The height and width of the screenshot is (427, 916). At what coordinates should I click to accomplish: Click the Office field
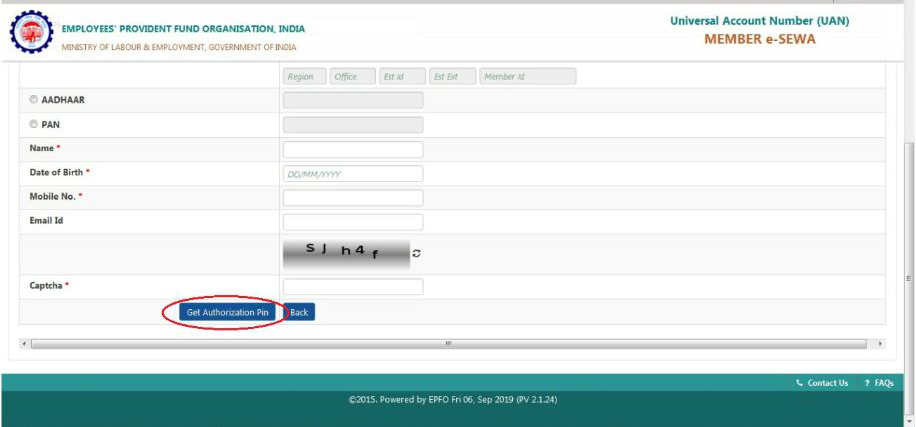click(x=352, y=77)
